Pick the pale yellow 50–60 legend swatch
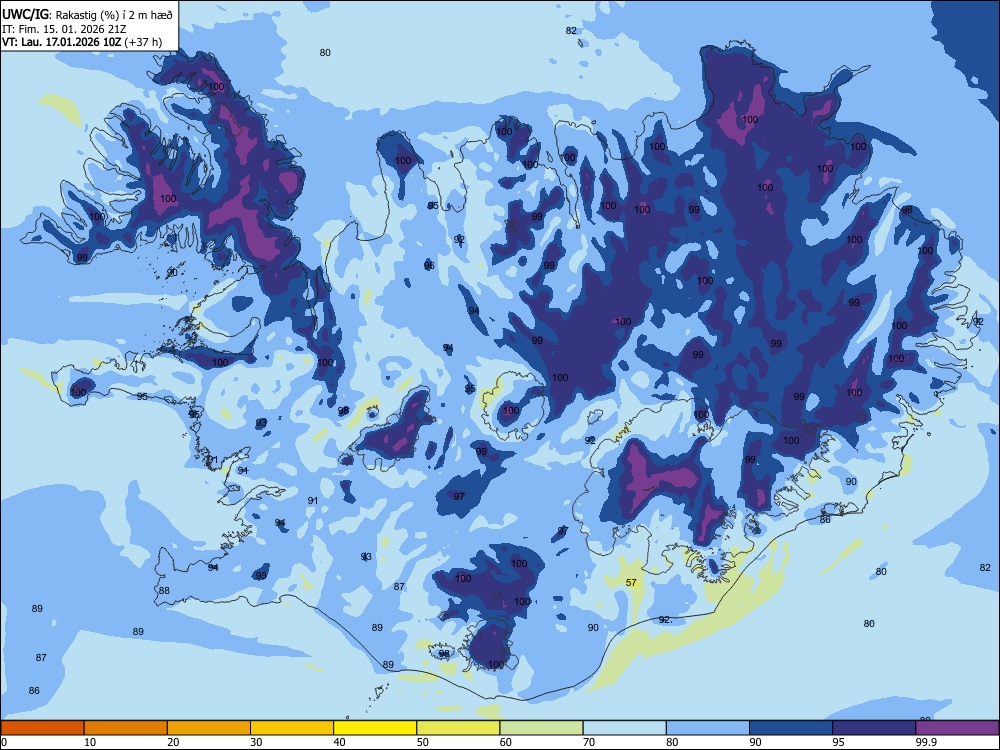 [458, 728]
